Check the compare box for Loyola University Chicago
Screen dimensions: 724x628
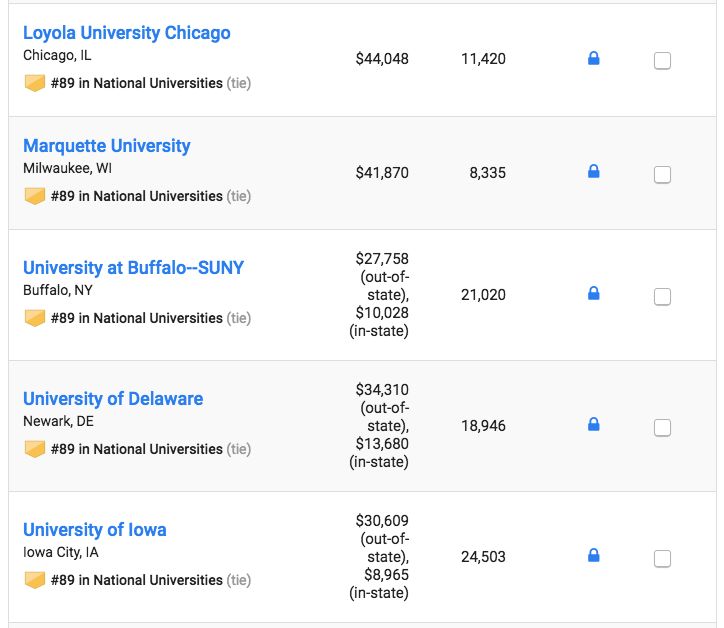(662, 61)
